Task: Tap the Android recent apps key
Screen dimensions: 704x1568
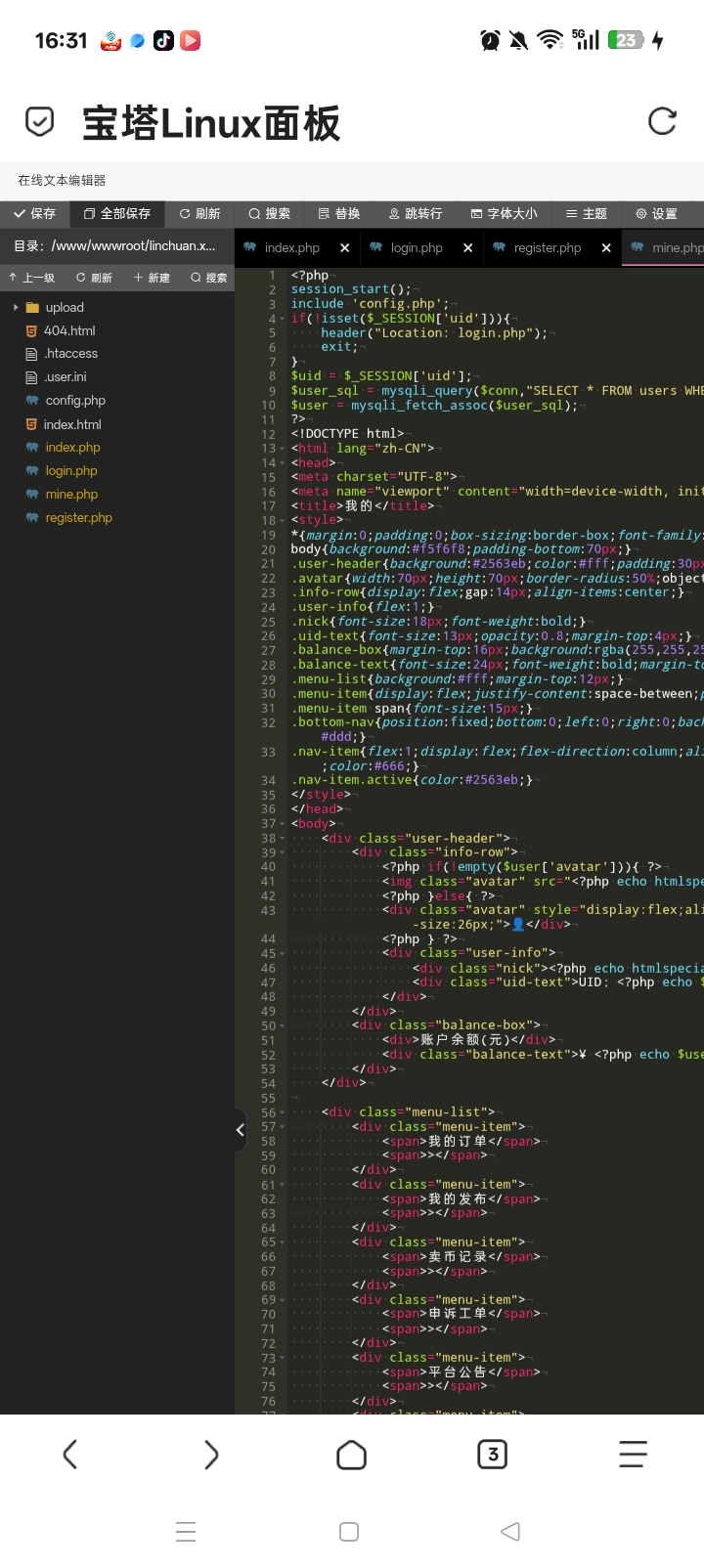Action: 186,1532
